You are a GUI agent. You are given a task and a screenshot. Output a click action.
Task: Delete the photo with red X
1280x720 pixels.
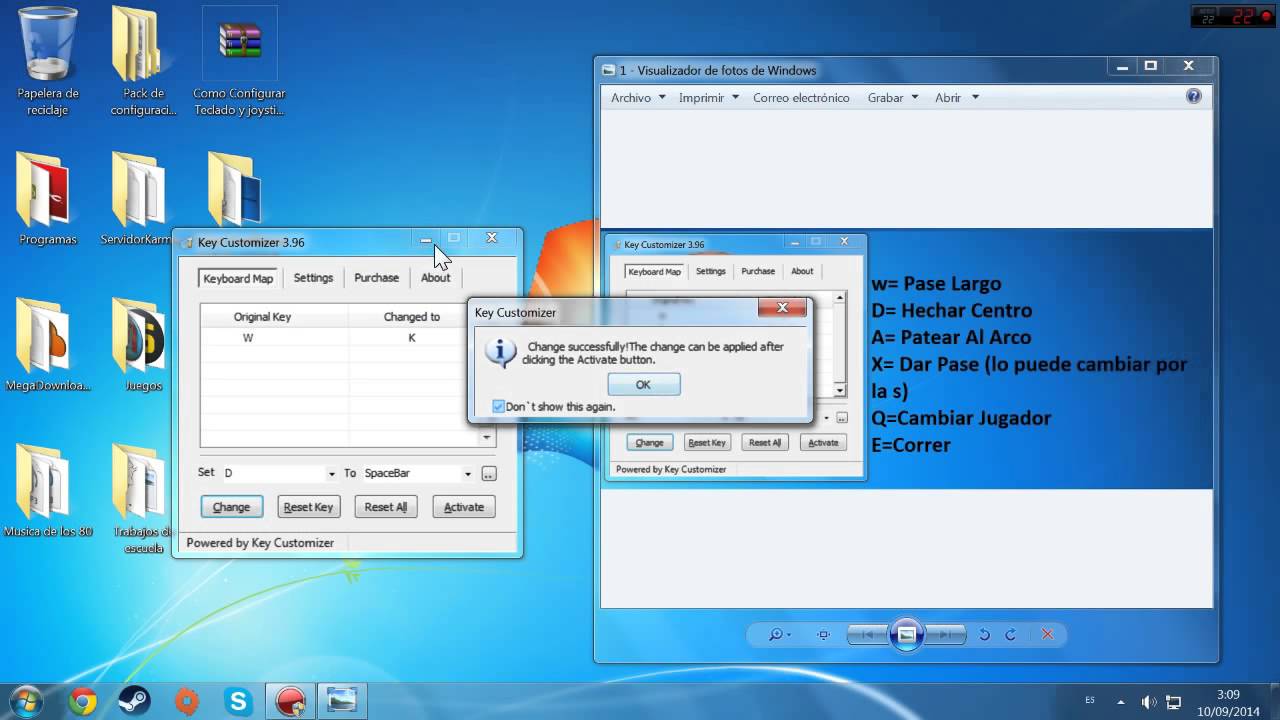pyautogui.click(x=1047, y=635)
